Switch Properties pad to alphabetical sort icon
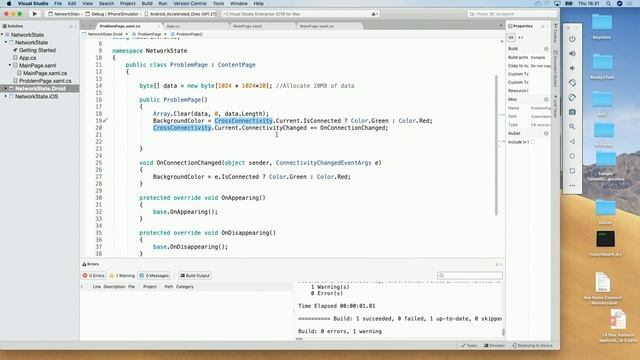This screenshot has height=360, width=640. coord(520,37)
